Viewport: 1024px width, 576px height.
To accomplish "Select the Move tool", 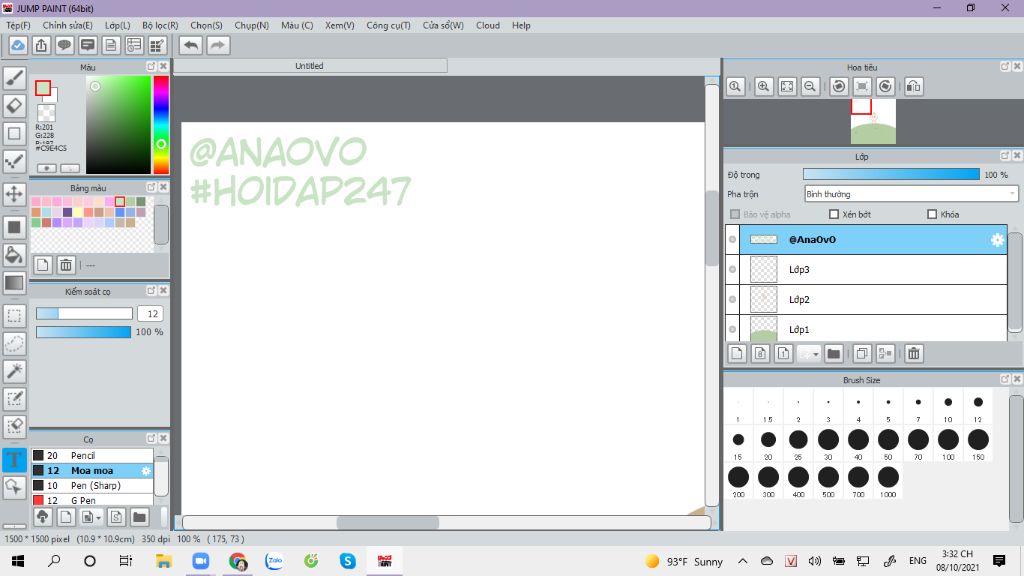I will [14, 194].
